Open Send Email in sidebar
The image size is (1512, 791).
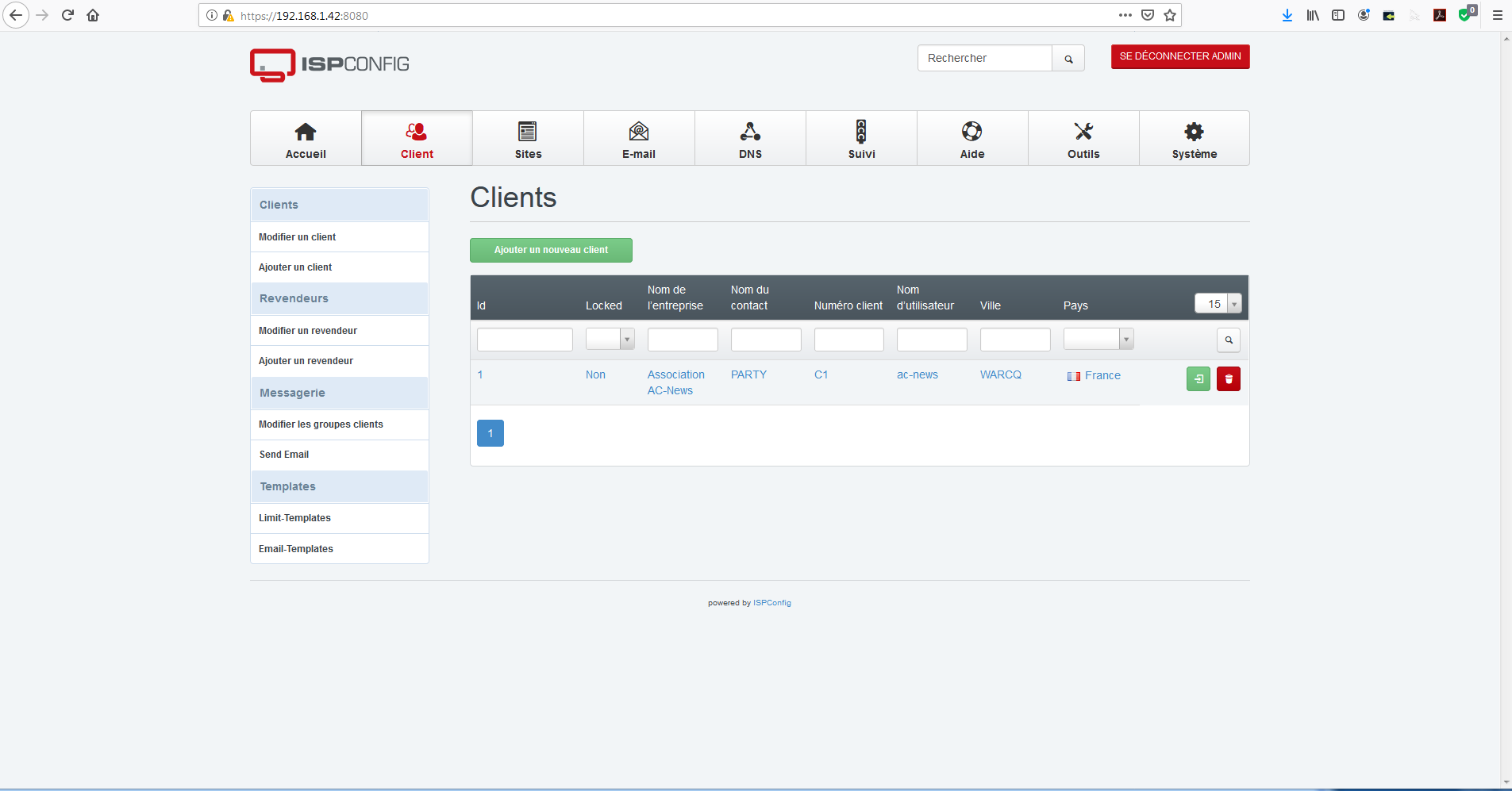point(340,455)
